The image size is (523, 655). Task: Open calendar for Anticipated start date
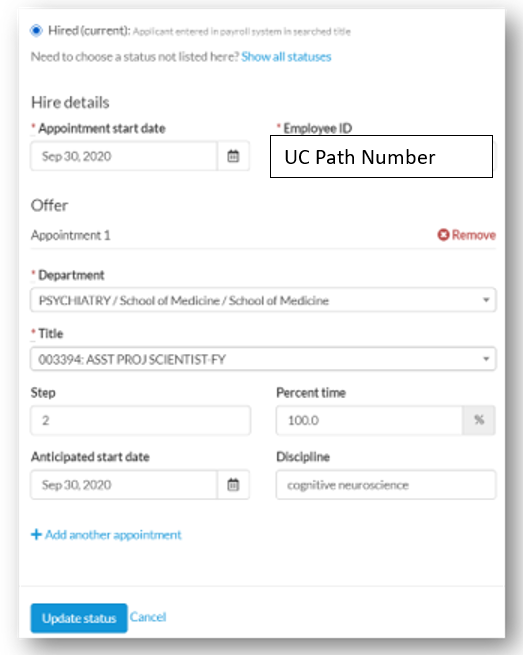[233, 485]
